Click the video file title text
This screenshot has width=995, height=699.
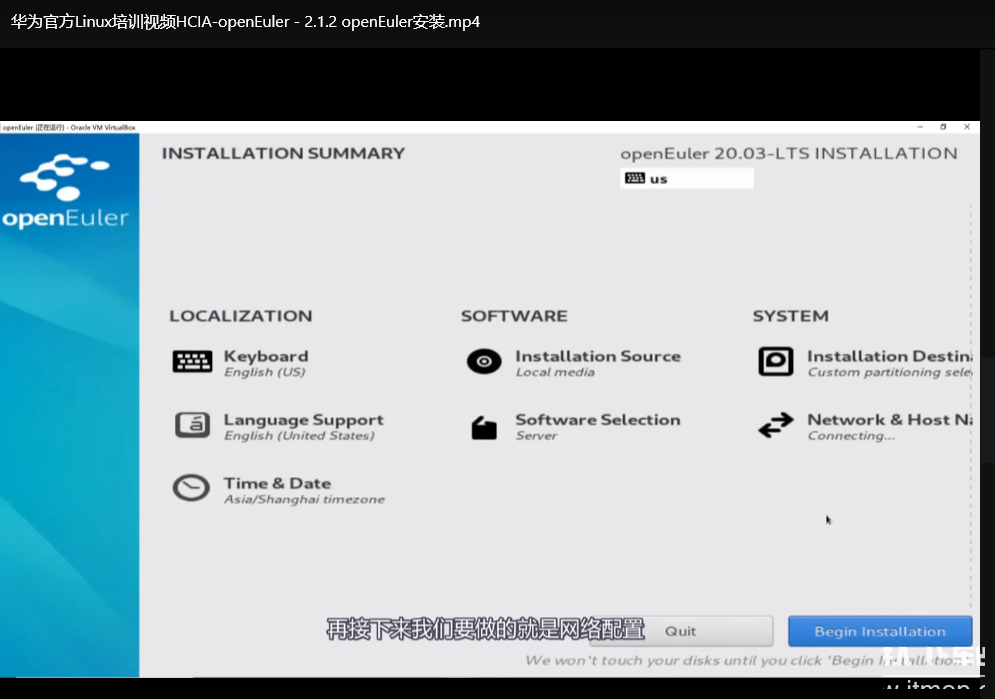pyautogui.click(x=245, y=21)
